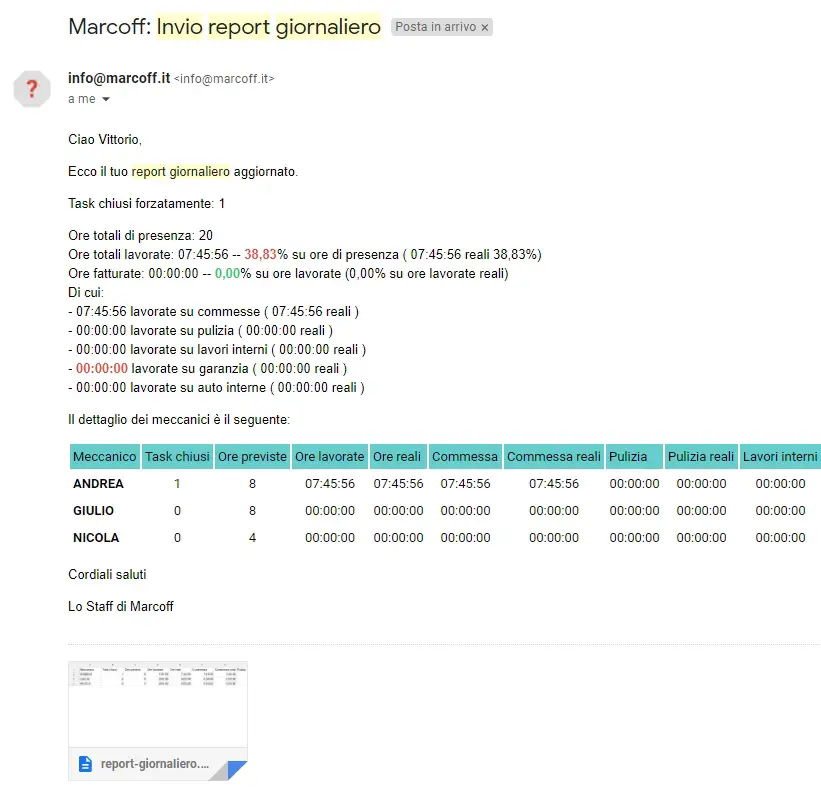Select the "Task chiusi" column header
The image size is (821, 809).
pyautogui.click(x=177, y=457)
